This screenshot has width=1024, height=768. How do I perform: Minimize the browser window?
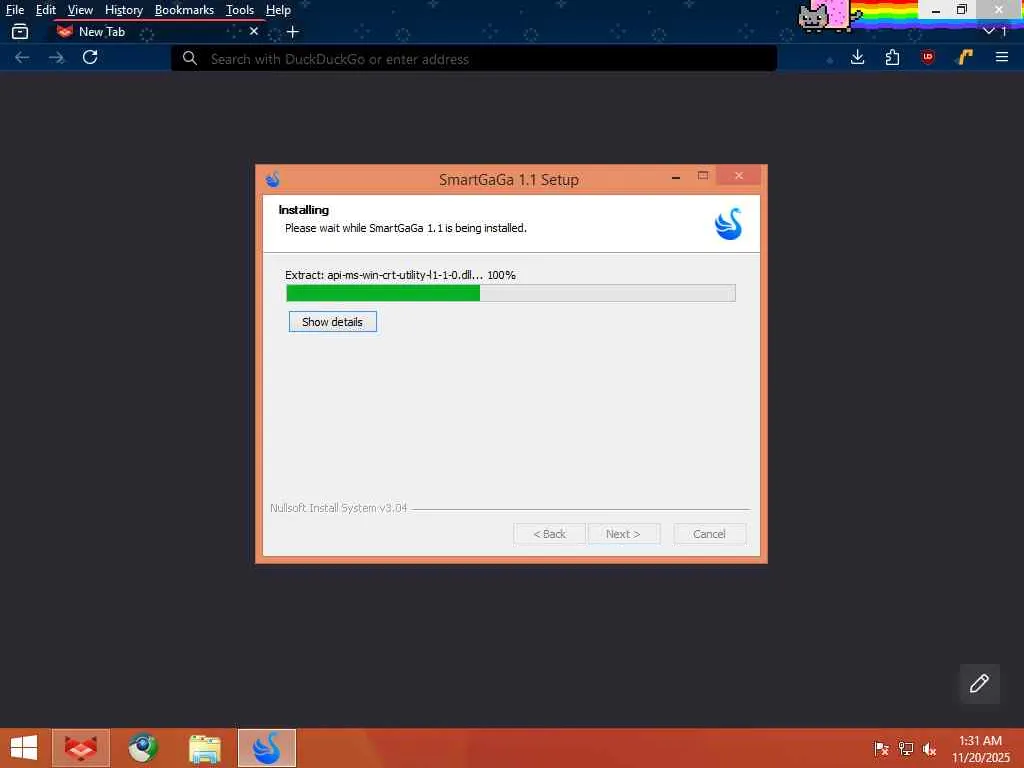[935, 10]
